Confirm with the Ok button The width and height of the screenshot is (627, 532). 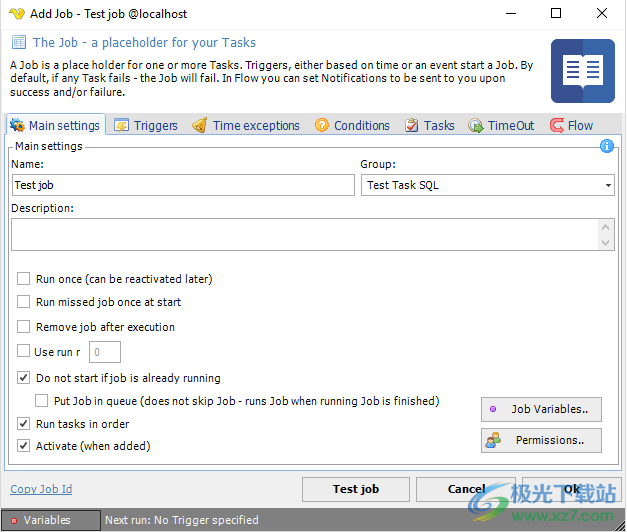[x=572, y=489]
